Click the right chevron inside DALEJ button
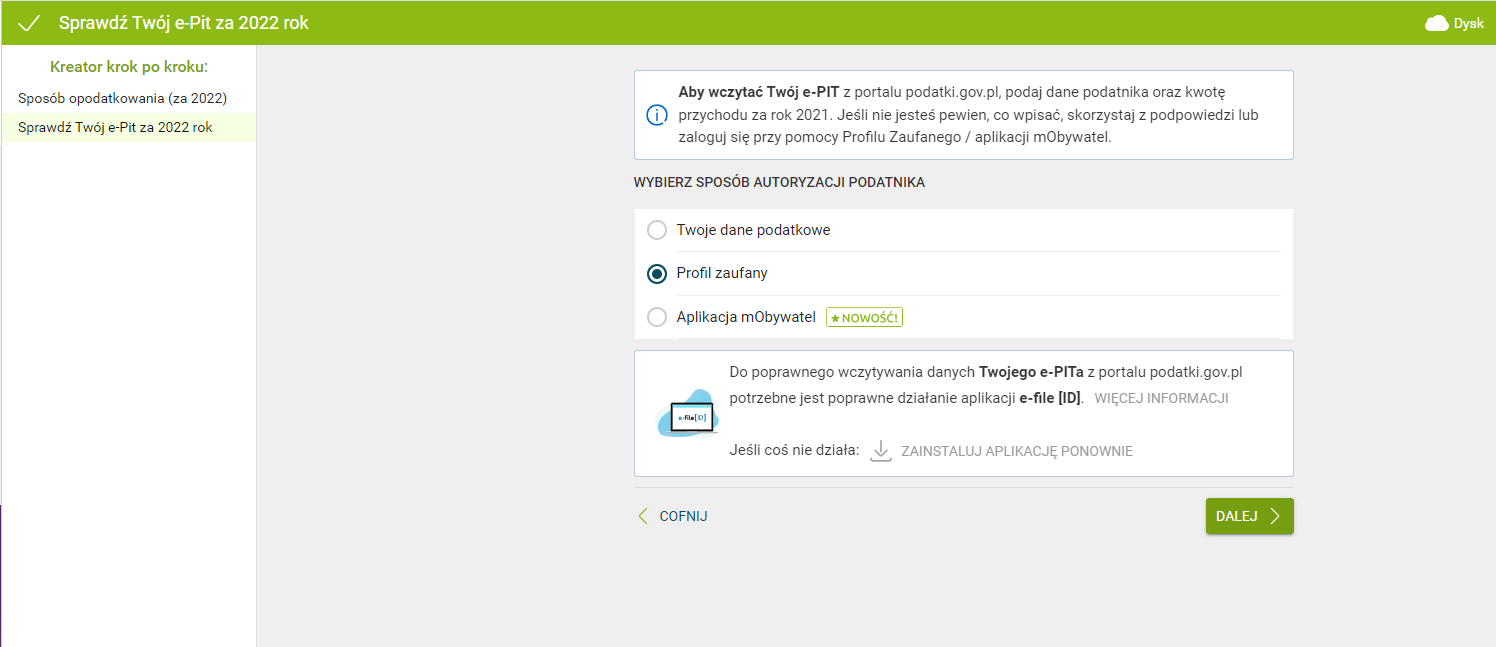 (x=1274, y=516)
